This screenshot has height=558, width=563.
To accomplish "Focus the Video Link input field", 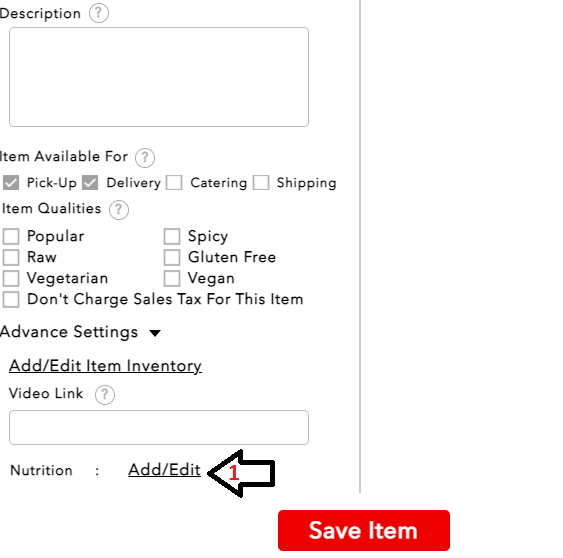I will 159,427.
